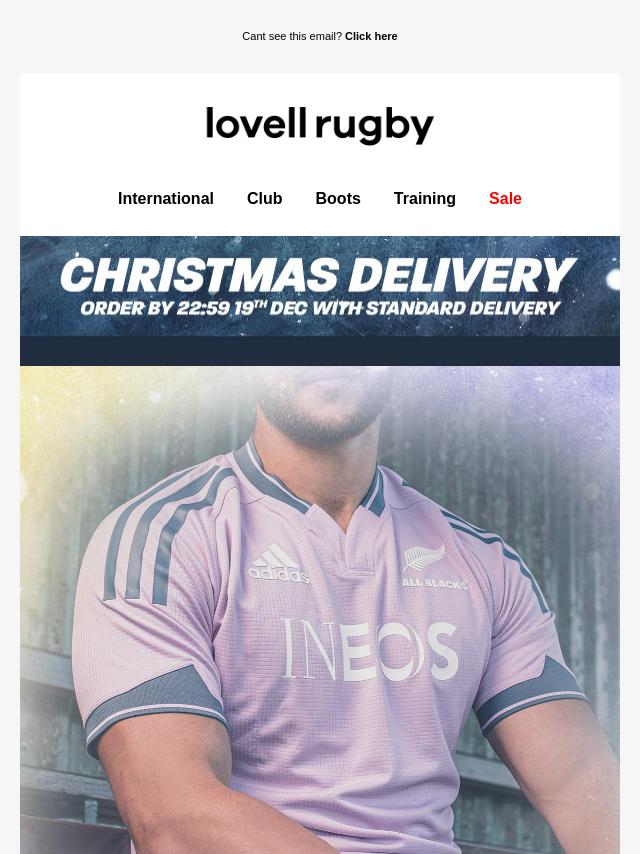The image size is (640, 854).
Task: Open the International menu item
Action: [166, 199]
